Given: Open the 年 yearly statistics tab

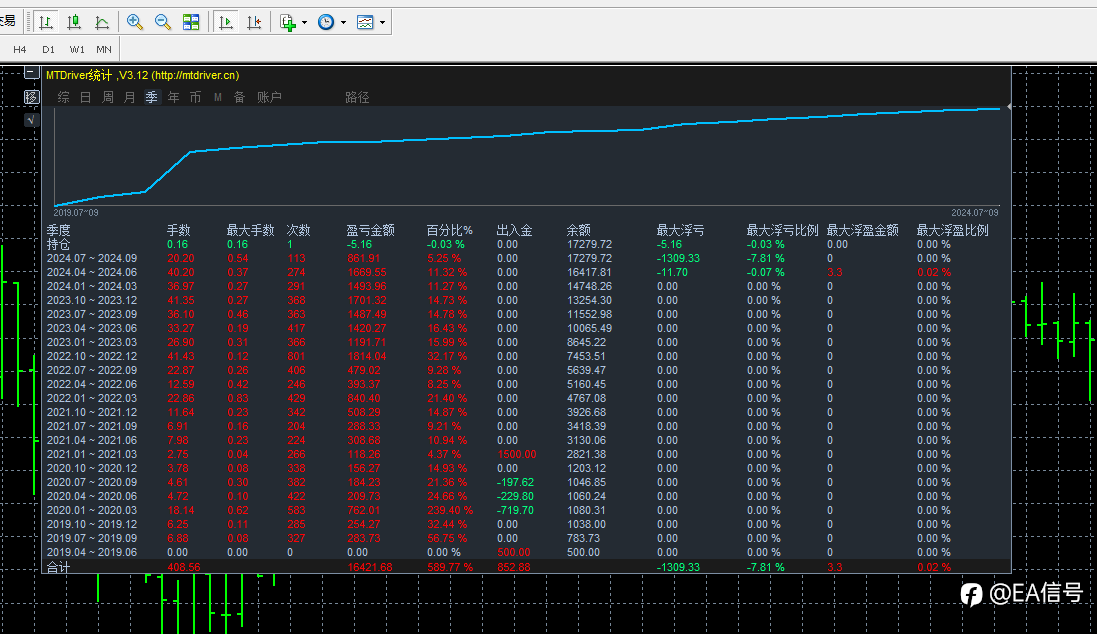Looking at the screenshot, I should [x=174, y=97].
